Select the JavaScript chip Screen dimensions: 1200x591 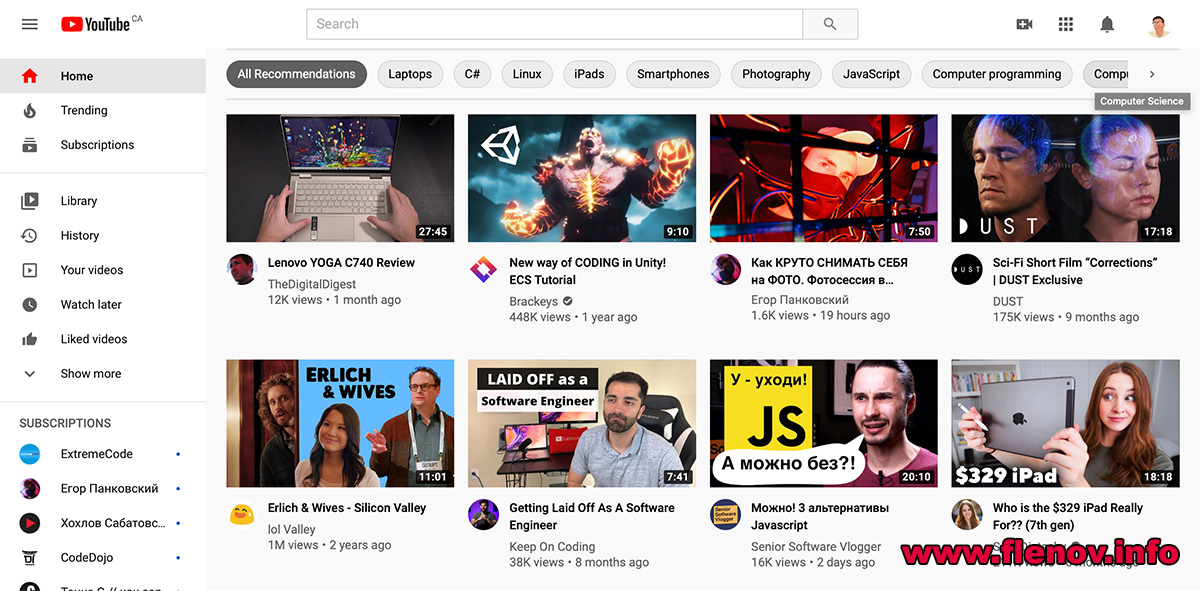(x=871, y=74)
